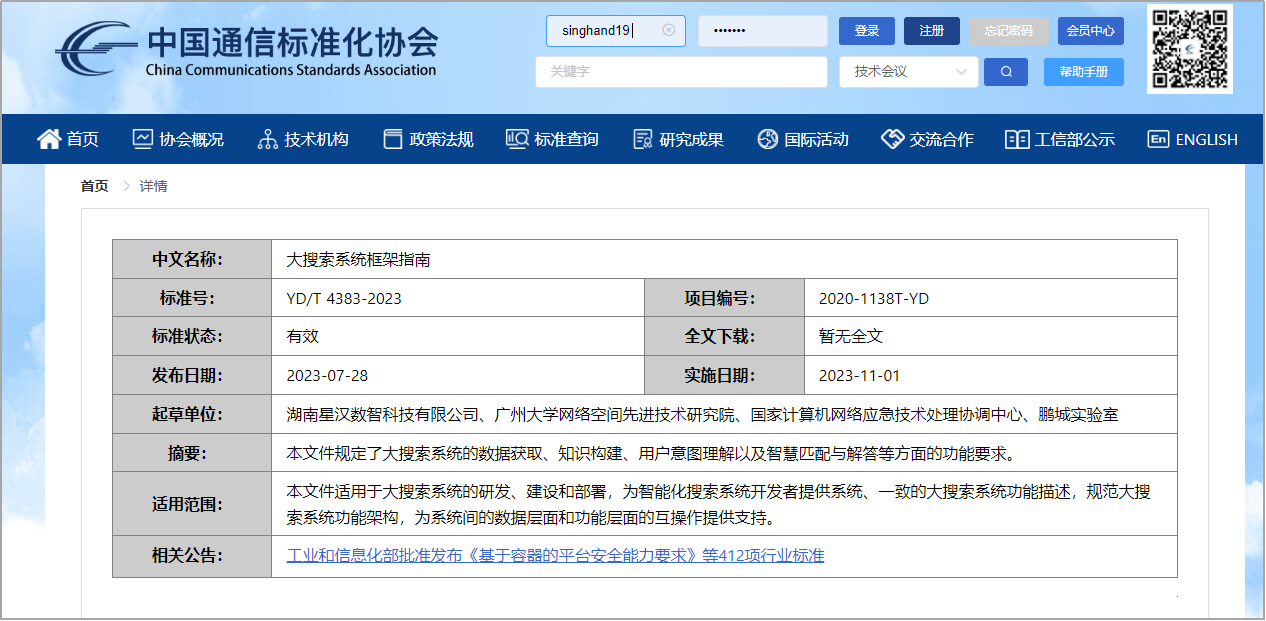The width and height of the screenshot is (1266, 621).
Task: Click the 项目编号 label cell
Action: tap(725, 298)
